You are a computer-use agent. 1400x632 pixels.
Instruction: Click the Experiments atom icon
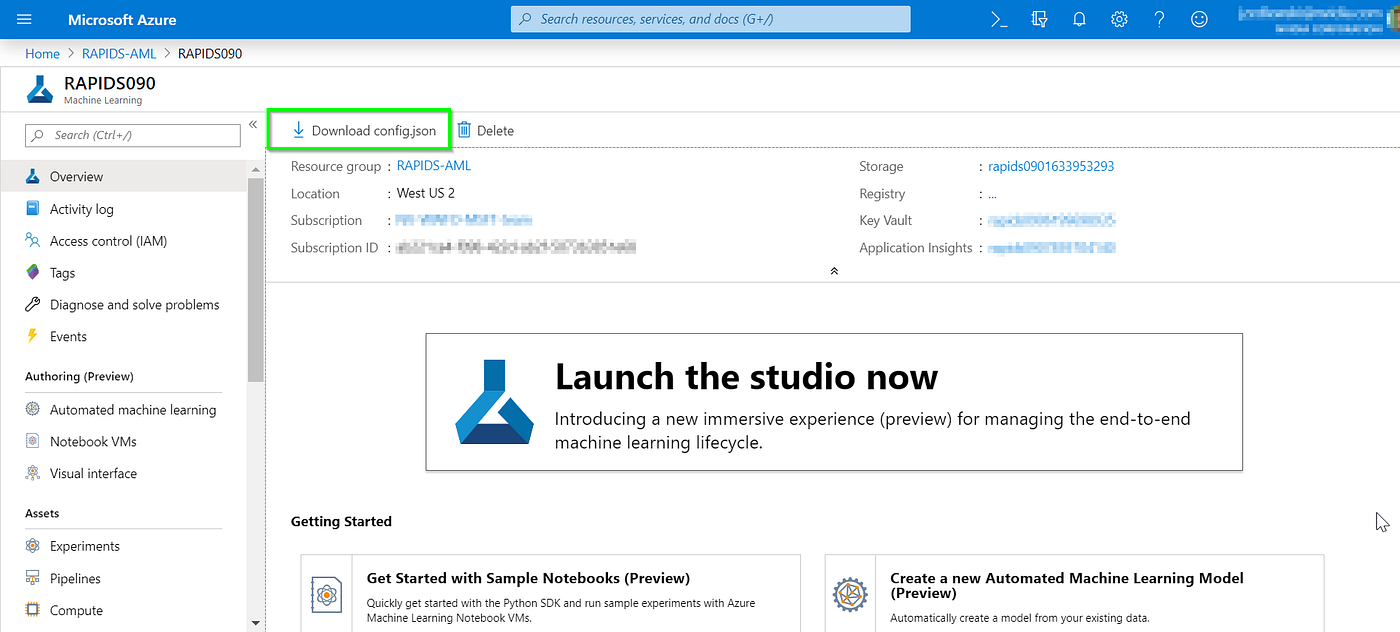32,546
